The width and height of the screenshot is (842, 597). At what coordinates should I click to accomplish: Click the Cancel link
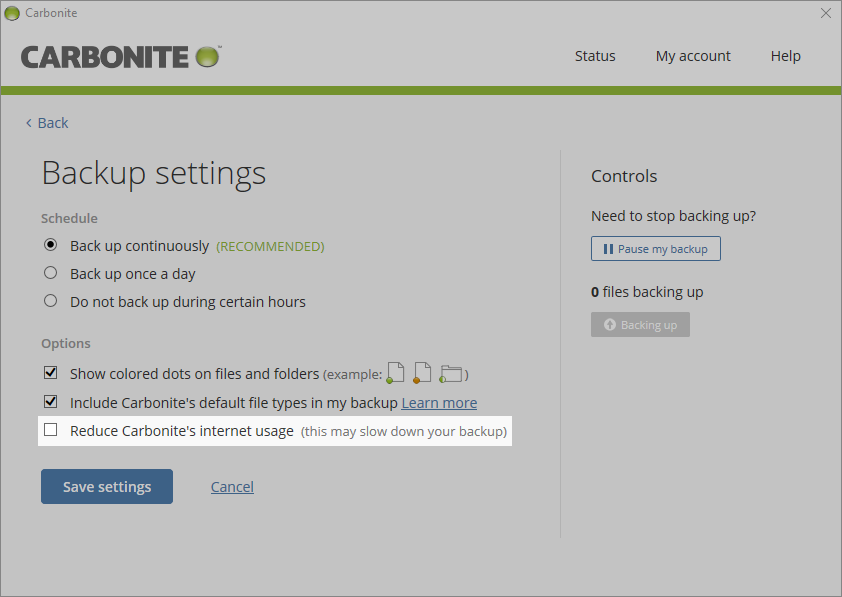coord(231,486)
